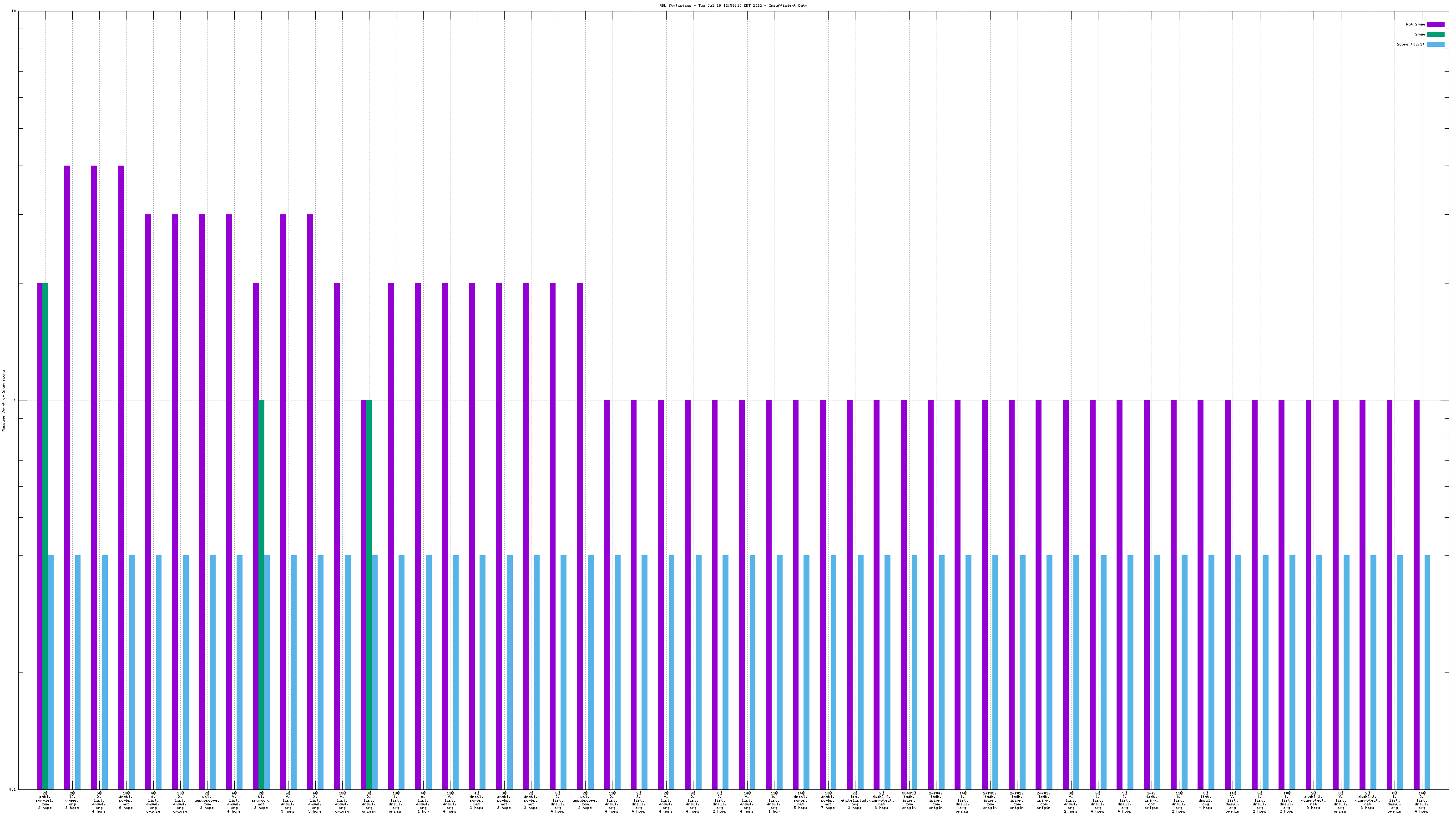This screenshot has height=819, width=1456.
Task: Click the Message Count or Spam Score axis title
Action: (3, 401)
